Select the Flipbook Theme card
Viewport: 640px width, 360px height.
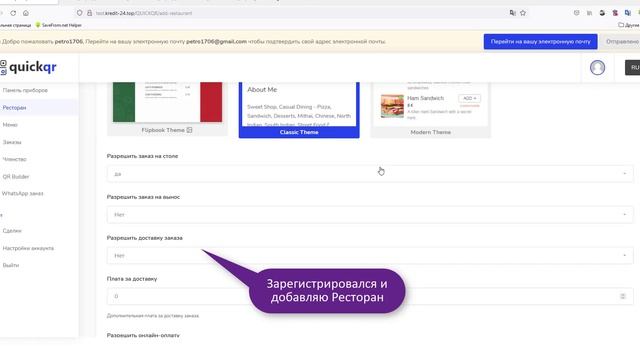click(167, 109)
